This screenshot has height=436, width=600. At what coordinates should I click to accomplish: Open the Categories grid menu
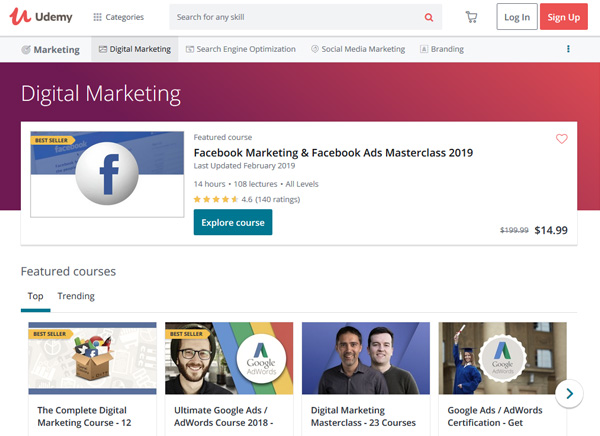pyautogui.click(x=119, y=17)
